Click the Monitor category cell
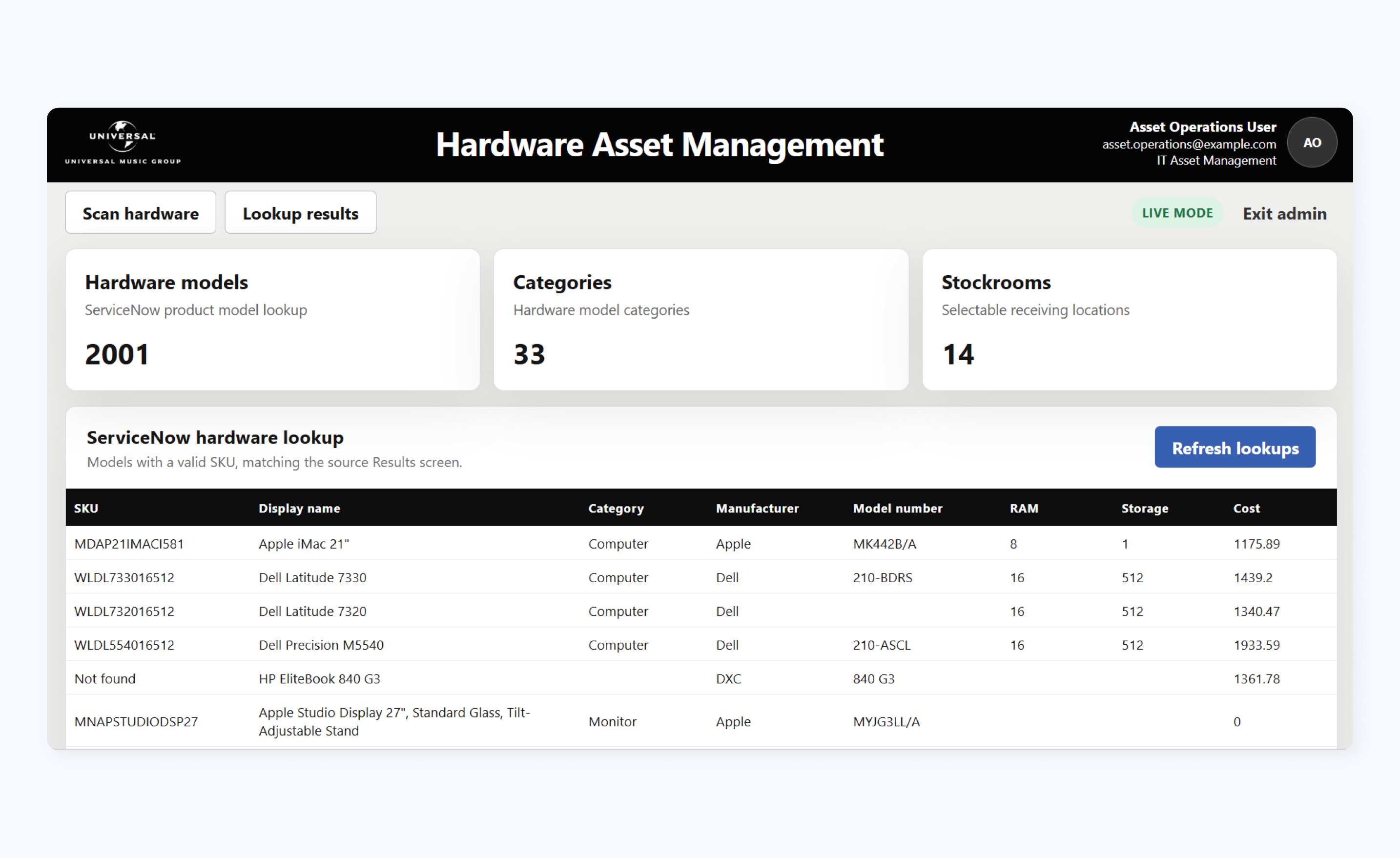The width and height of the screenshot is (1400, 858). [613, 722]
